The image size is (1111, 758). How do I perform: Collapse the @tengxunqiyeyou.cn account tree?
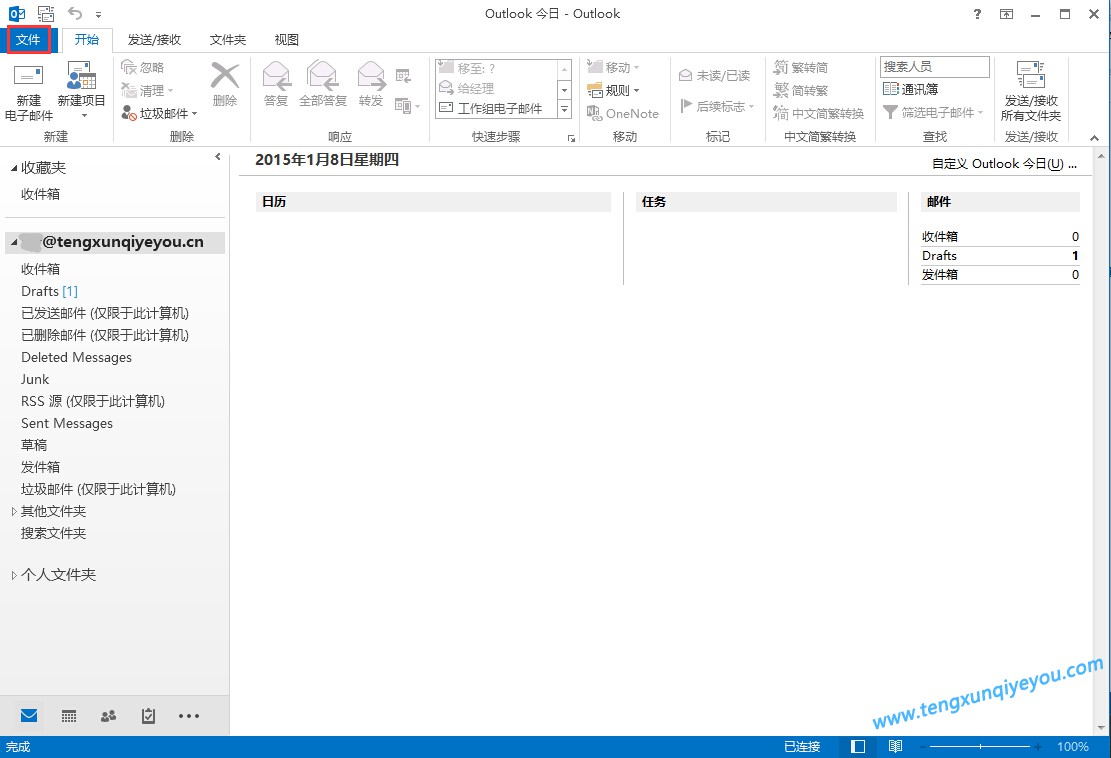[x=14, y=242]
